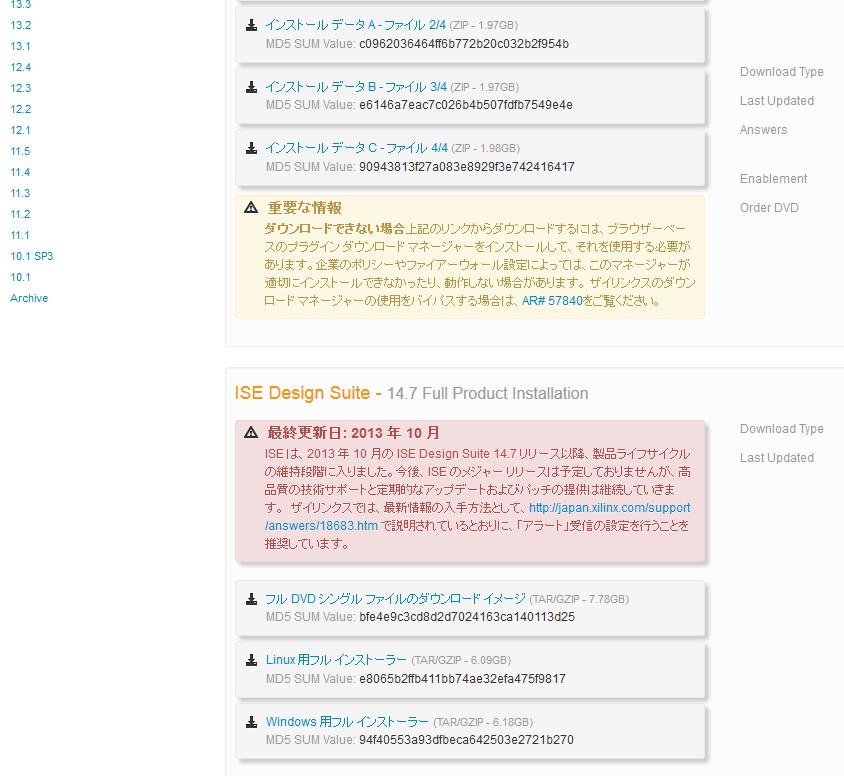This screenshot has height=776, width=844.
Task: Click Last Updated beside the 最終更新日 notice
Action: tap(777, 458)
